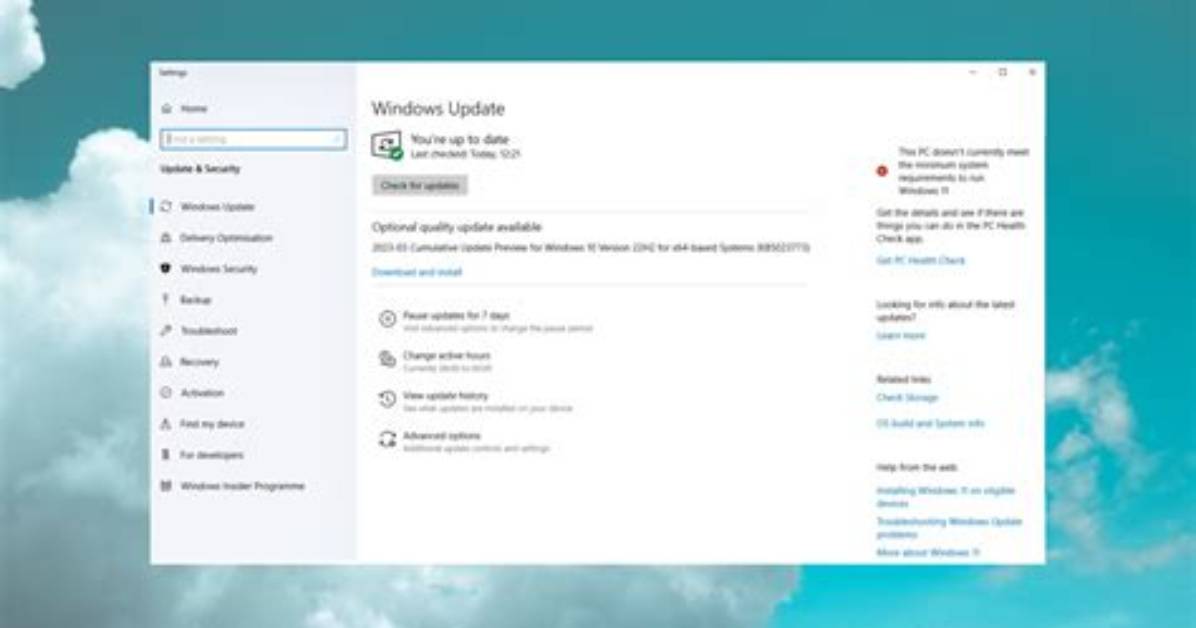Click the Check for updates button
Image resolution: width=1196 pixels, height=628 pixels.
[x=420, y=185]
